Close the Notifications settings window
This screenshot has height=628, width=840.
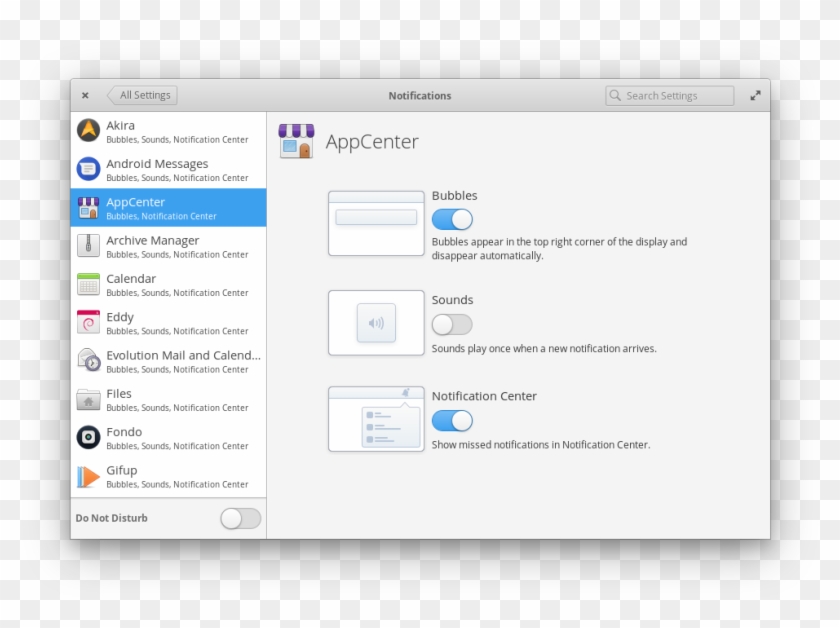point(85,96)
